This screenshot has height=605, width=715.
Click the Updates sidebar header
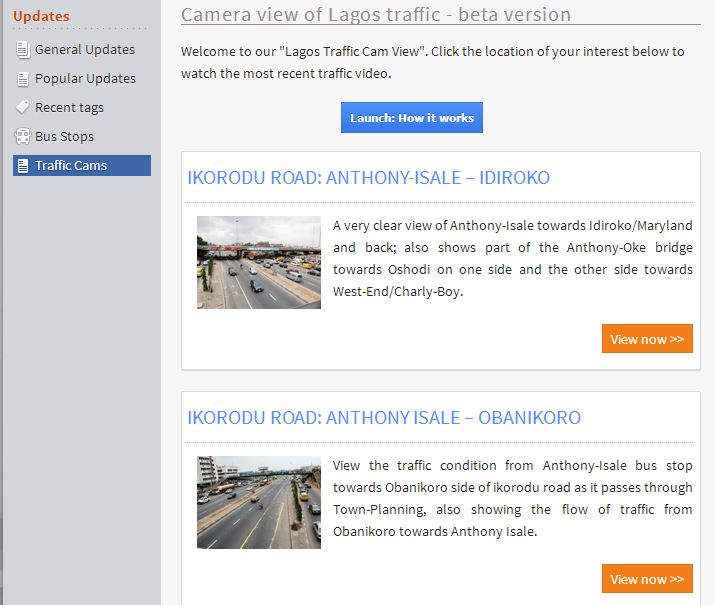click(41, 16)
